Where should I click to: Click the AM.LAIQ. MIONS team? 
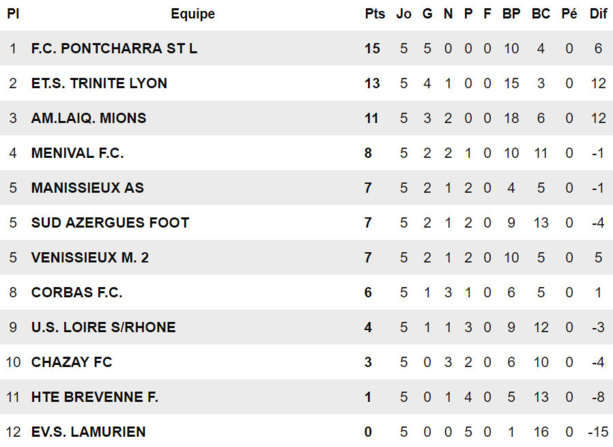[x=88, y=118]
